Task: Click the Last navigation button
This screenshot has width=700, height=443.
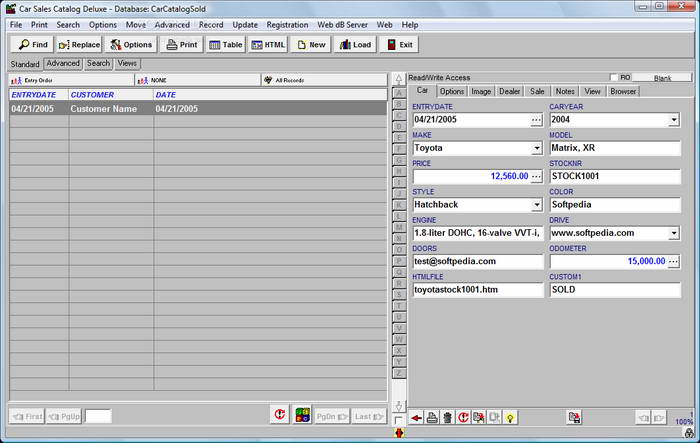Action: pos(369,417)
